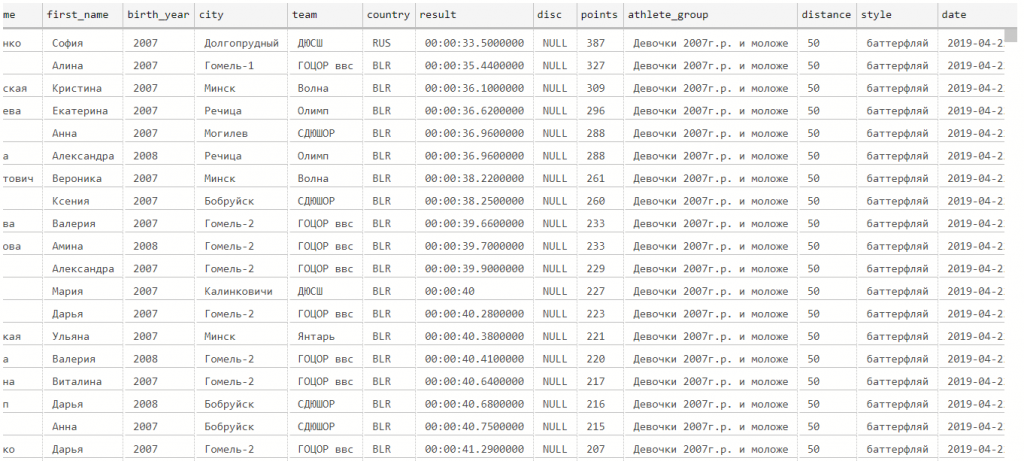Select result 00:00:33.5000000
Viewport: 1024px width, 461px height.
click(x=474, y=43)
